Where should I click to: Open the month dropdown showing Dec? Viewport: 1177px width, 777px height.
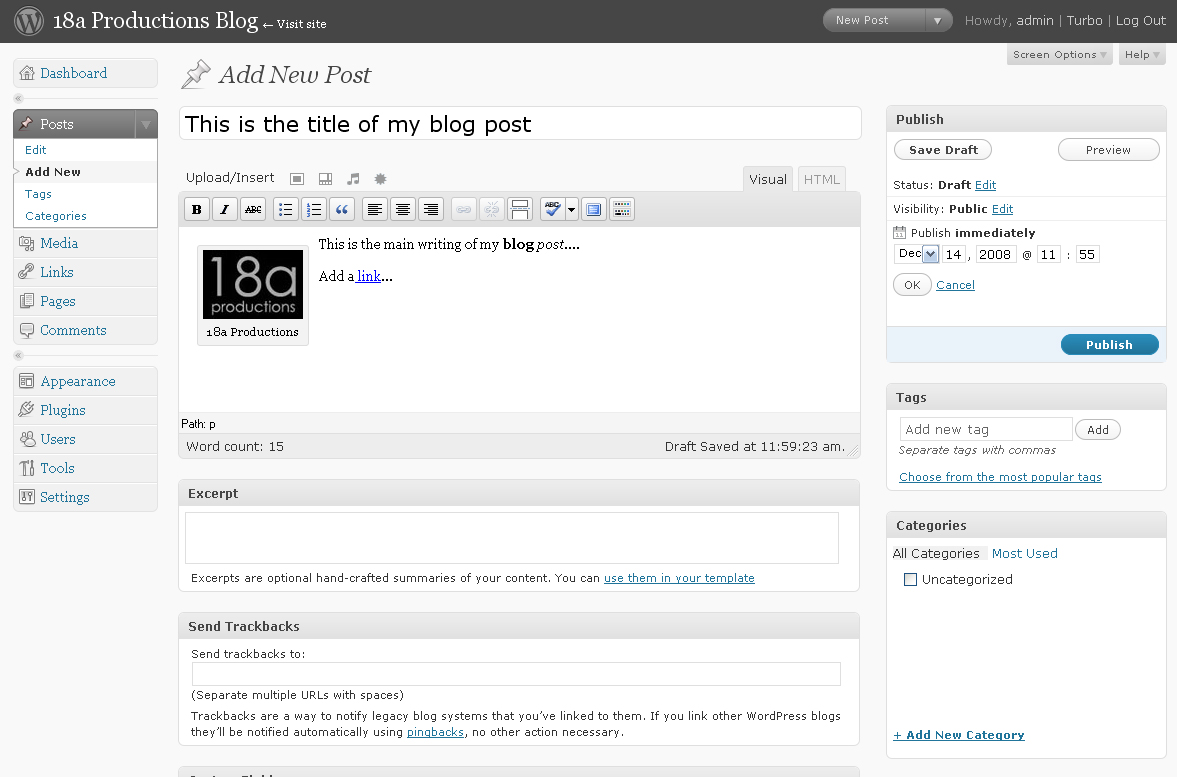coord(917,254)
